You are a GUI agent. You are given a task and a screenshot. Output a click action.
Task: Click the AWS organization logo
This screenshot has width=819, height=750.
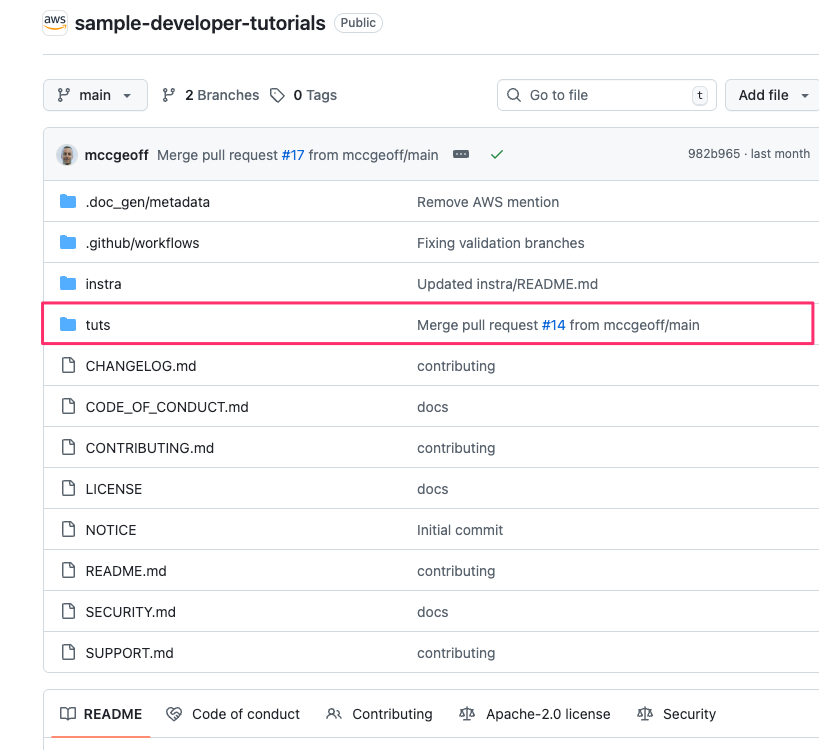click(x=55, y=23)
